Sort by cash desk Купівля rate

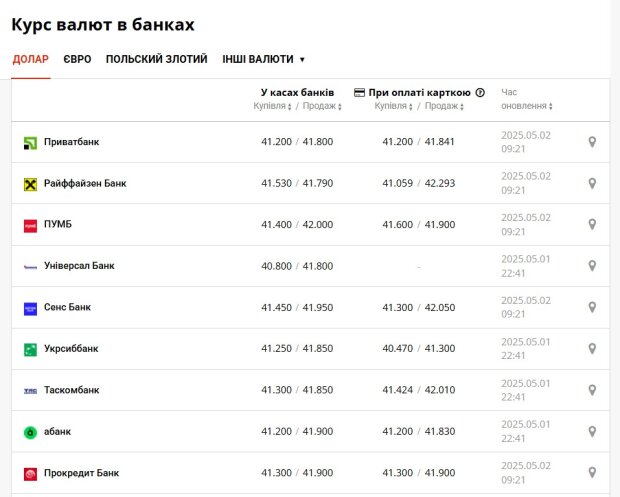272,106
